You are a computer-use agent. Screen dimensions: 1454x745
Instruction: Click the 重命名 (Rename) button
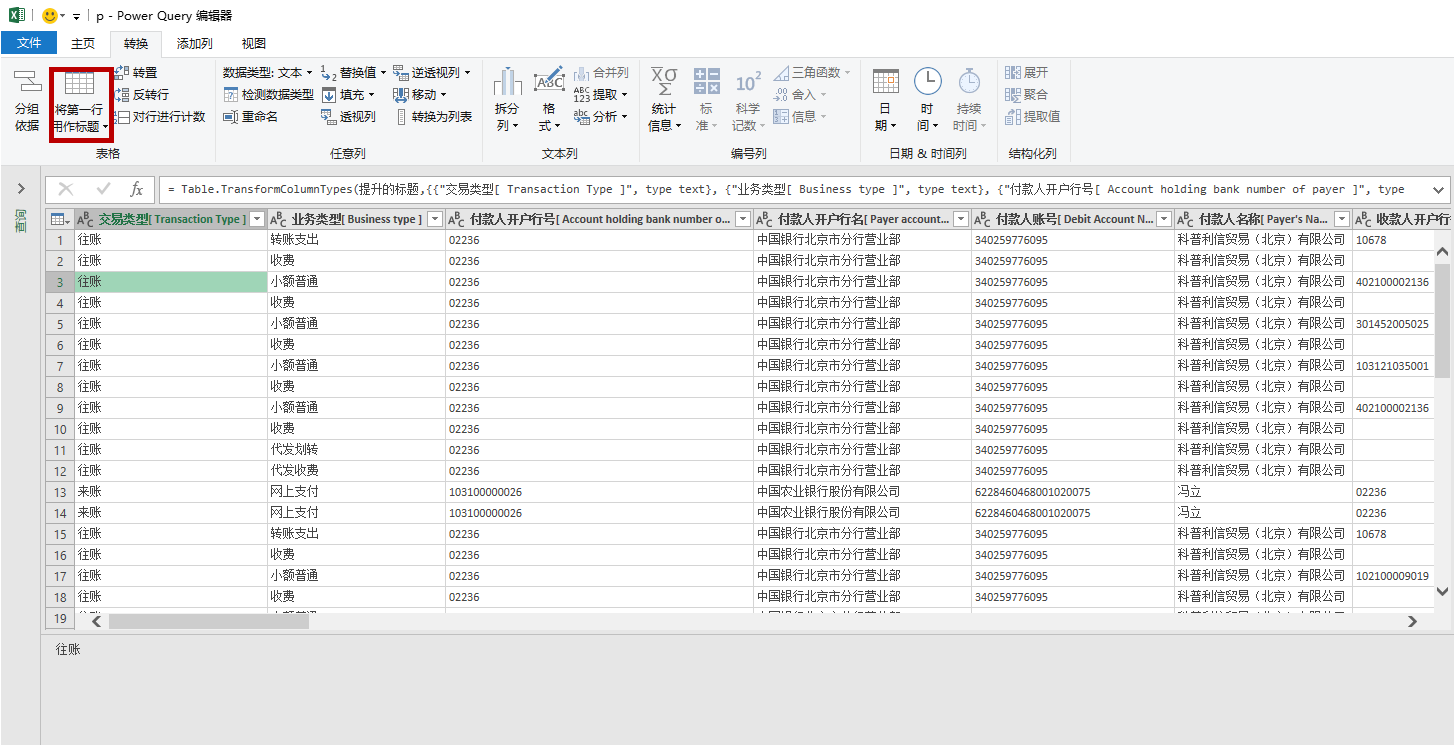tap(250, 116)
